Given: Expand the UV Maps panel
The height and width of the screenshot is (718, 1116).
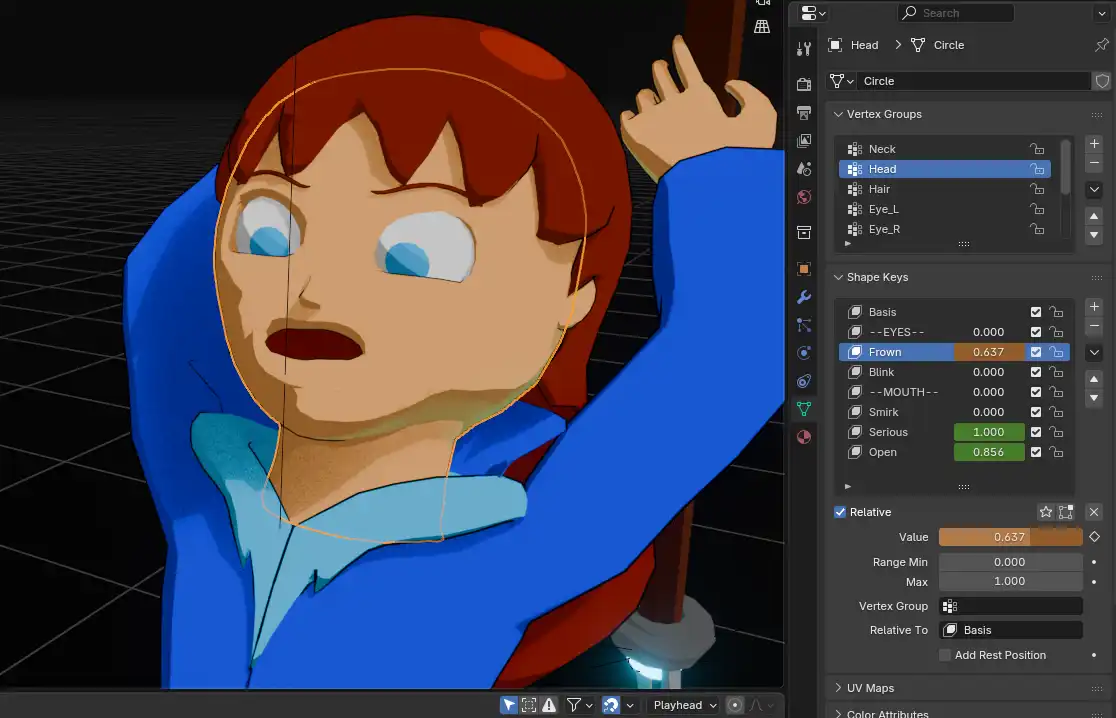Looking at the screenshot, I should coord(870,688).
